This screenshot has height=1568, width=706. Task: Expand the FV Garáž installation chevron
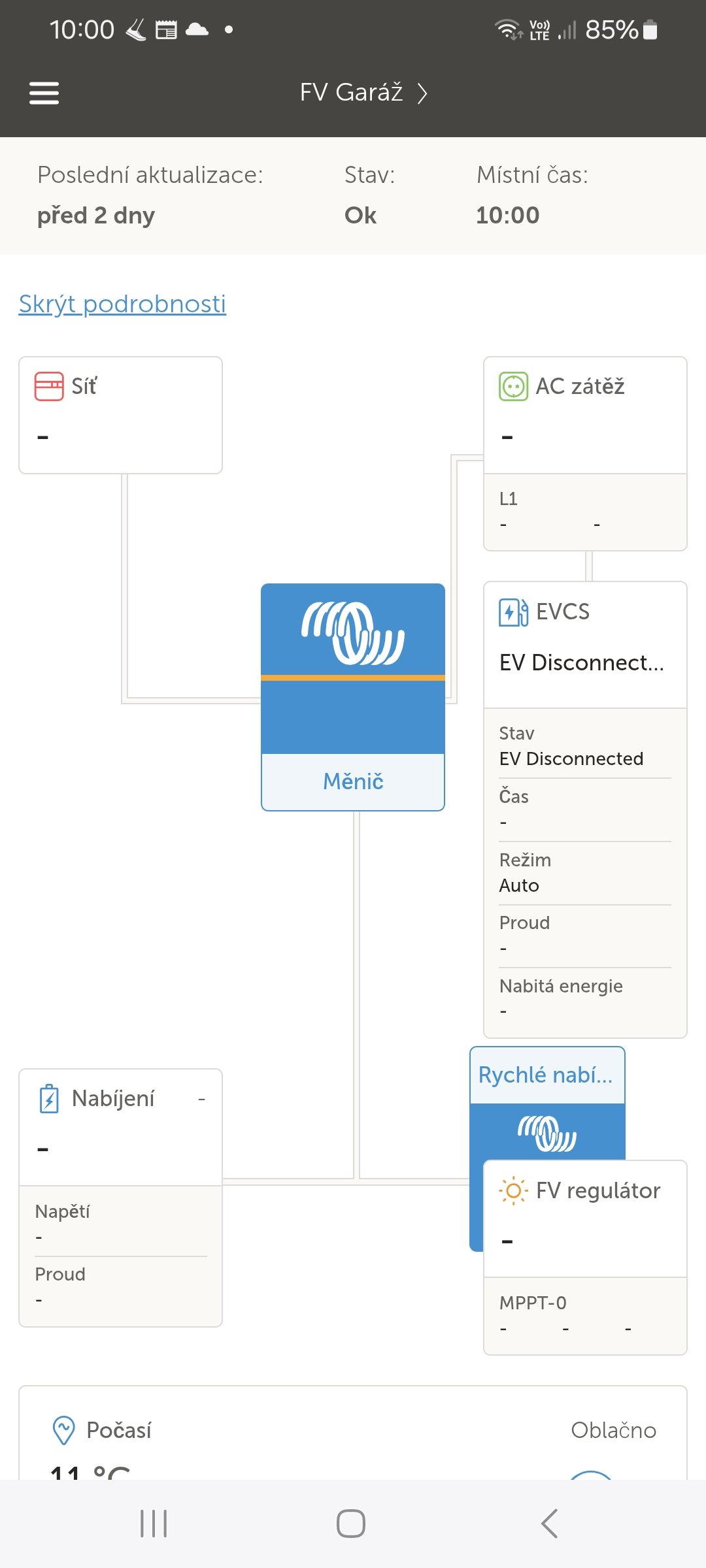click(x=423, y=93)
